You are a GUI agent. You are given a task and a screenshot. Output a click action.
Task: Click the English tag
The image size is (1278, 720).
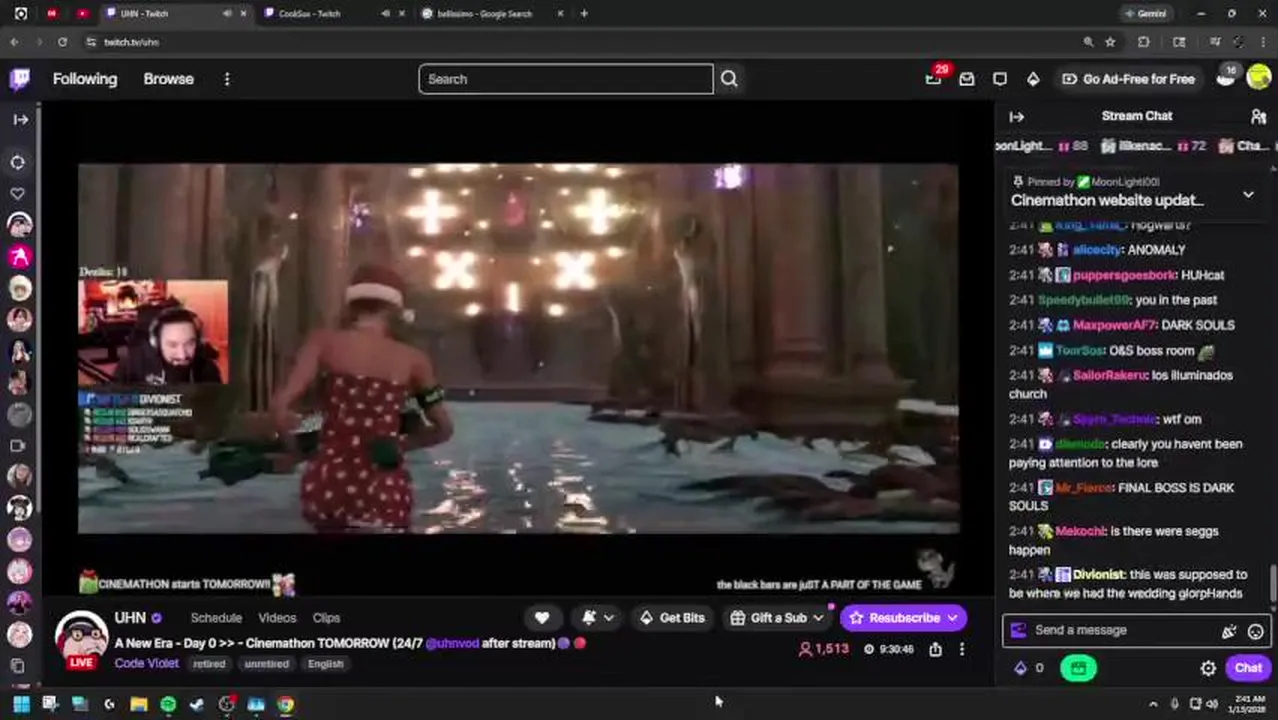[325, 664]
